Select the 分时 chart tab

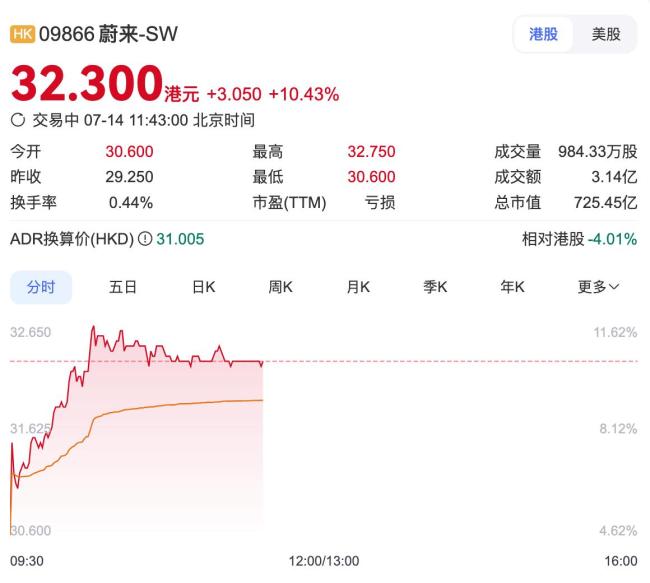41,287
